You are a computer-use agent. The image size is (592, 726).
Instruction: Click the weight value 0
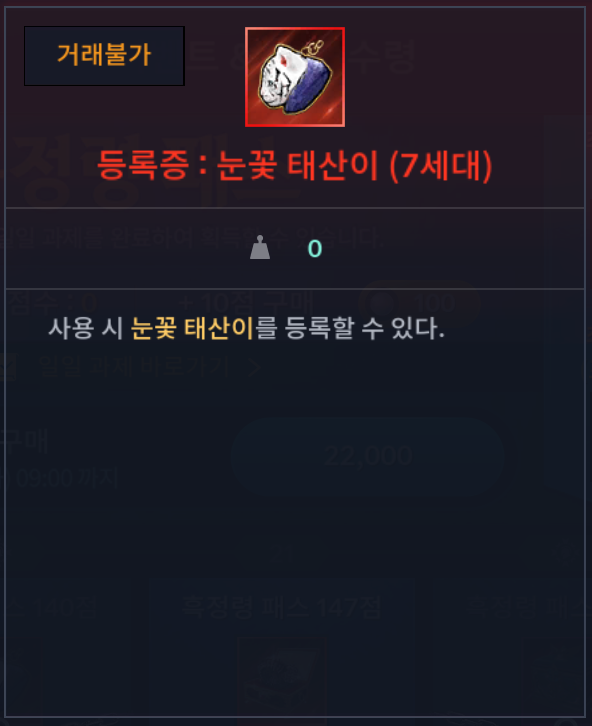pyautogui.click(x=315, y=249)
